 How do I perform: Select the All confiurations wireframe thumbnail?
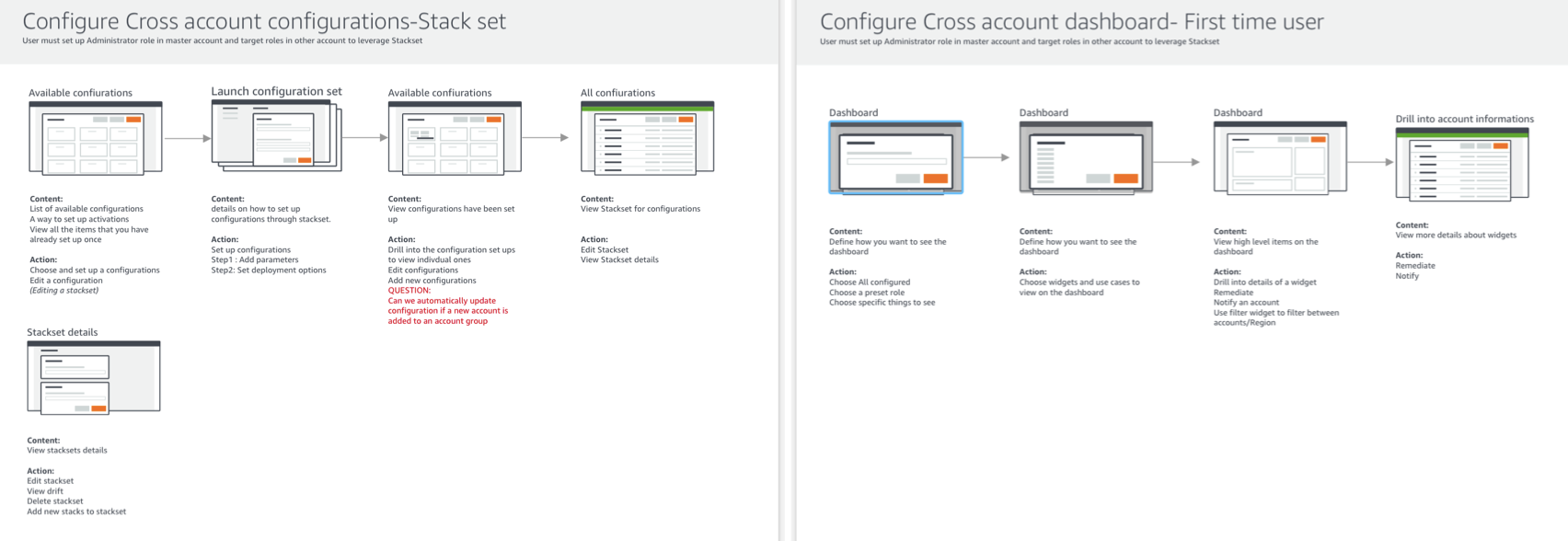(647, 137)
